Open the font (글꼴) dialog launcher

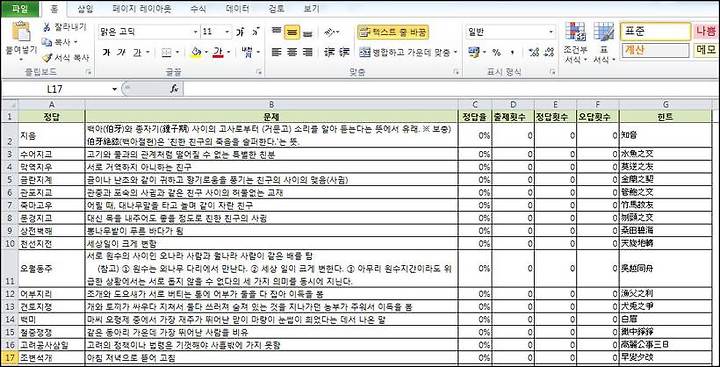pyautogui.click(x=259, y=72)
